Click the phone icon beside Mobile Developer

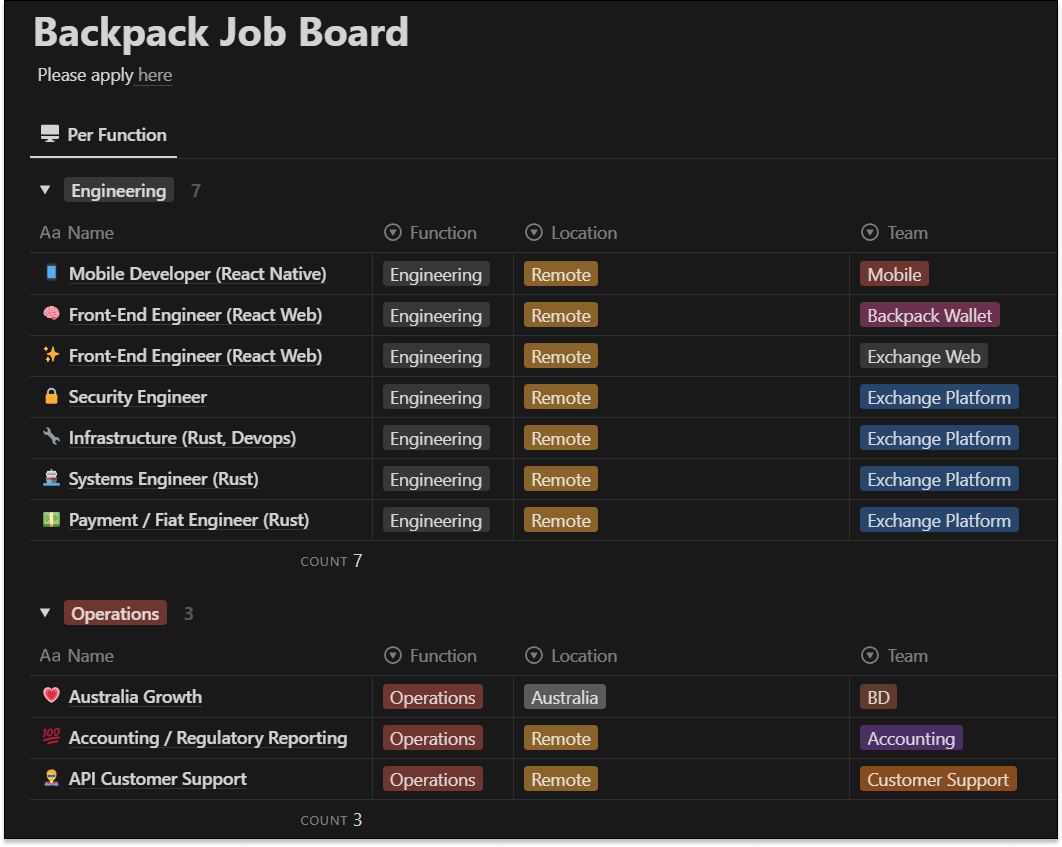pyautogui.click(x=51, y=273)
